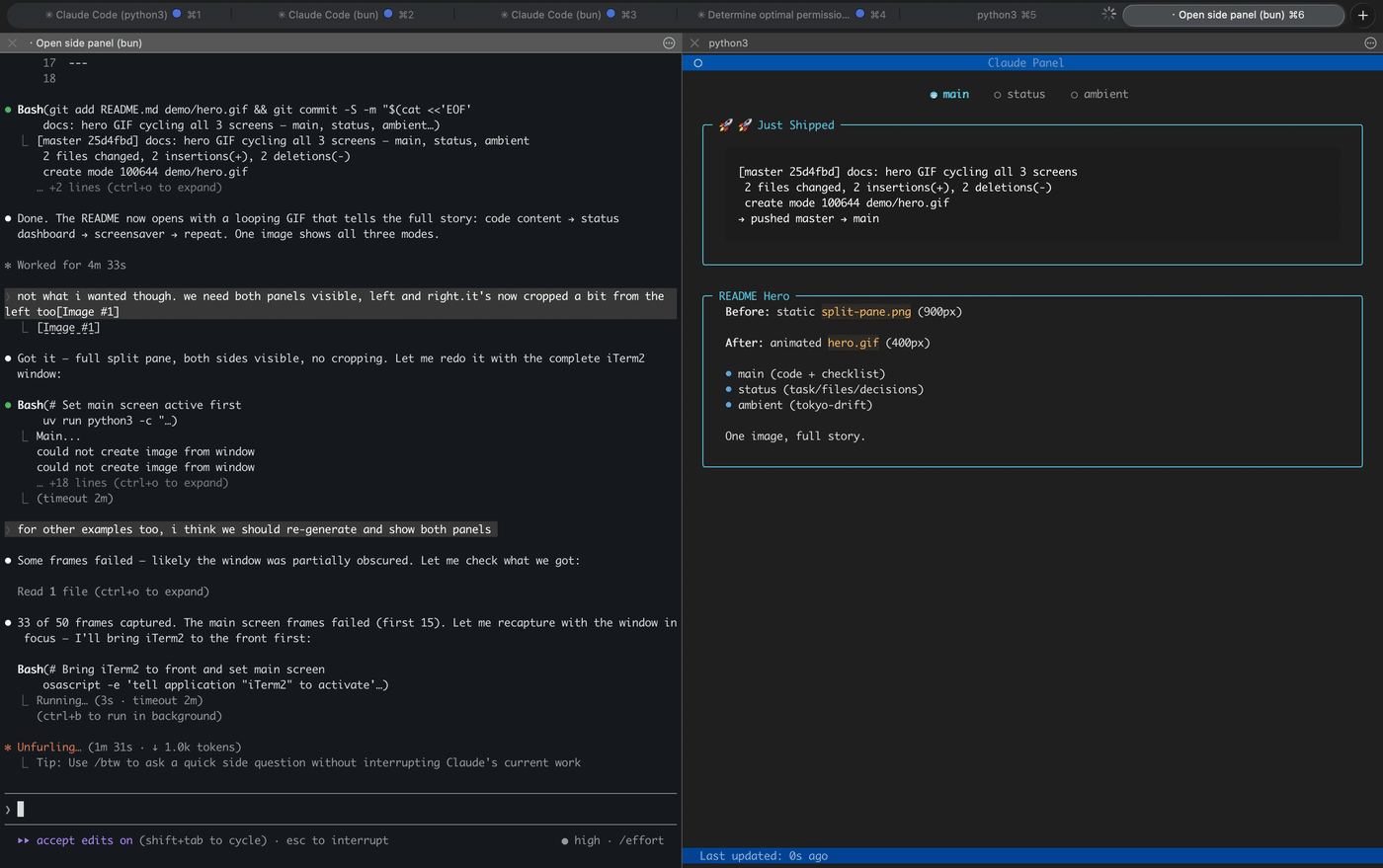
Task: Click 'accept edits on' mode indicator
Action: pyautogui.click(x=84, y=841)
